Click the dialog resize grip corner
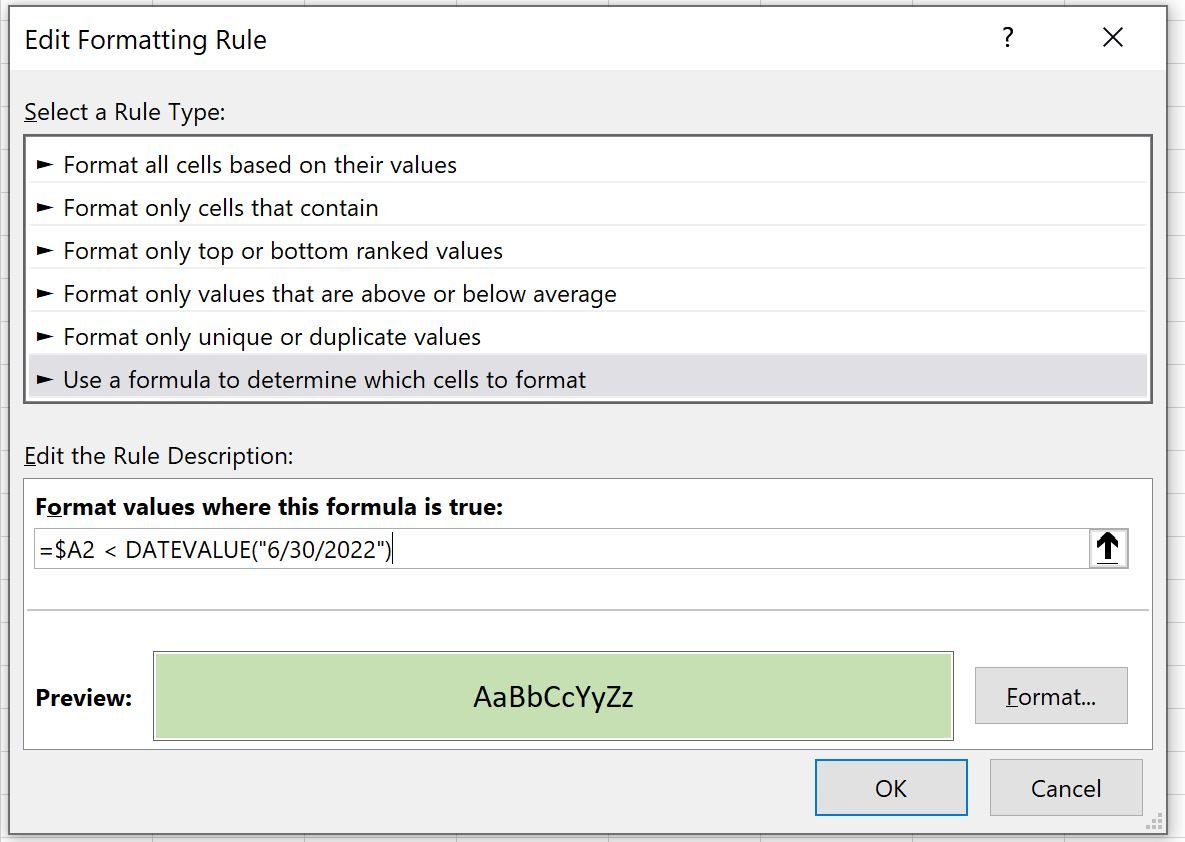Screen dimensions: 1185x842 coord(1155,823)
